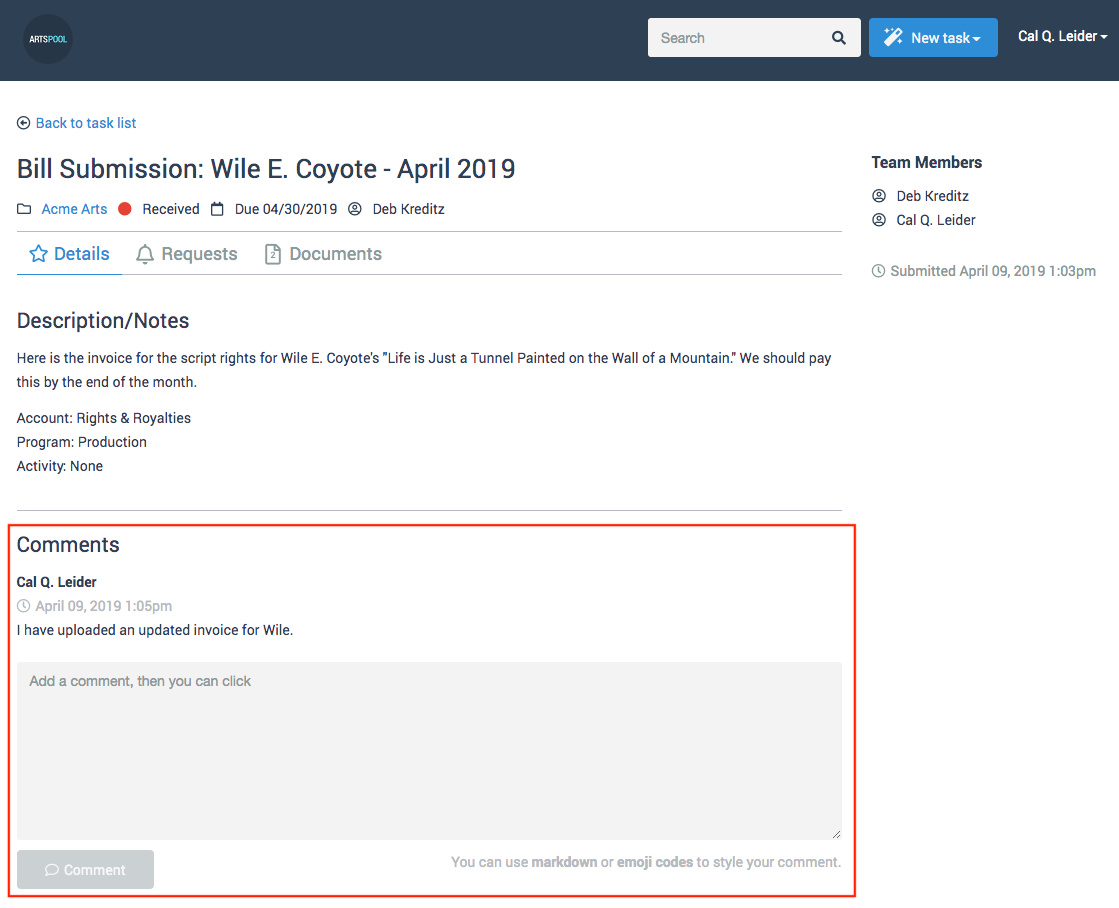Click the ArtsPool logo

pos(48,39)
